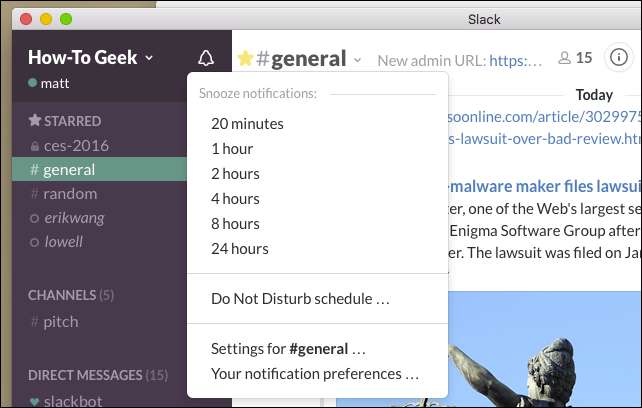Open Settings for #general
Screen dimensions: 642x408
tap(288, 349)
